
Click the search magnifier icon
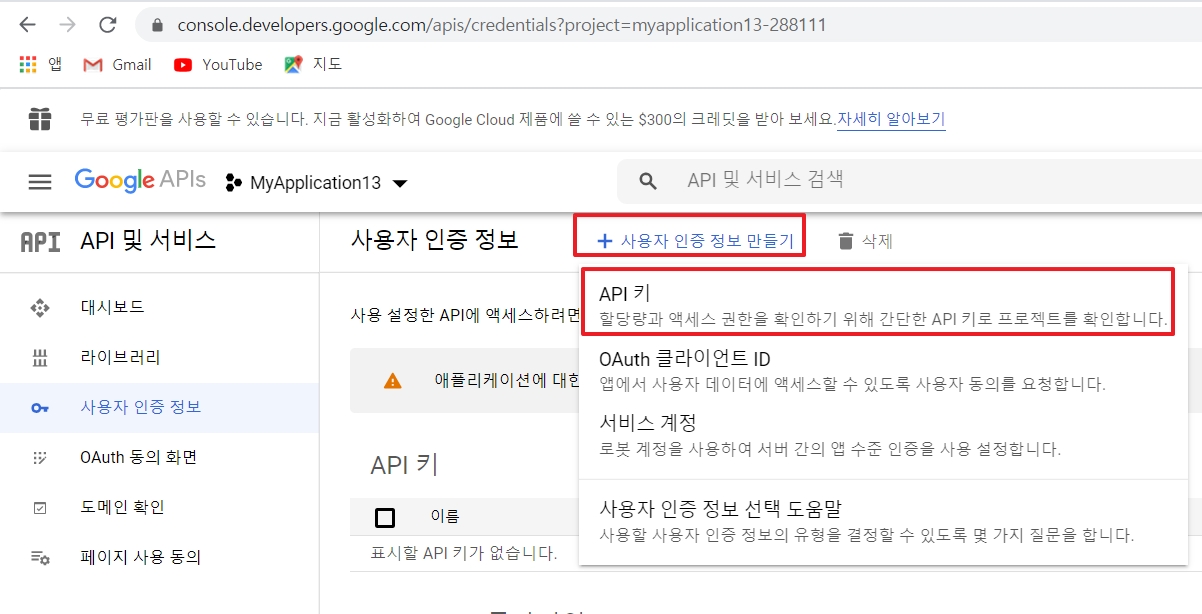(648, 181)
